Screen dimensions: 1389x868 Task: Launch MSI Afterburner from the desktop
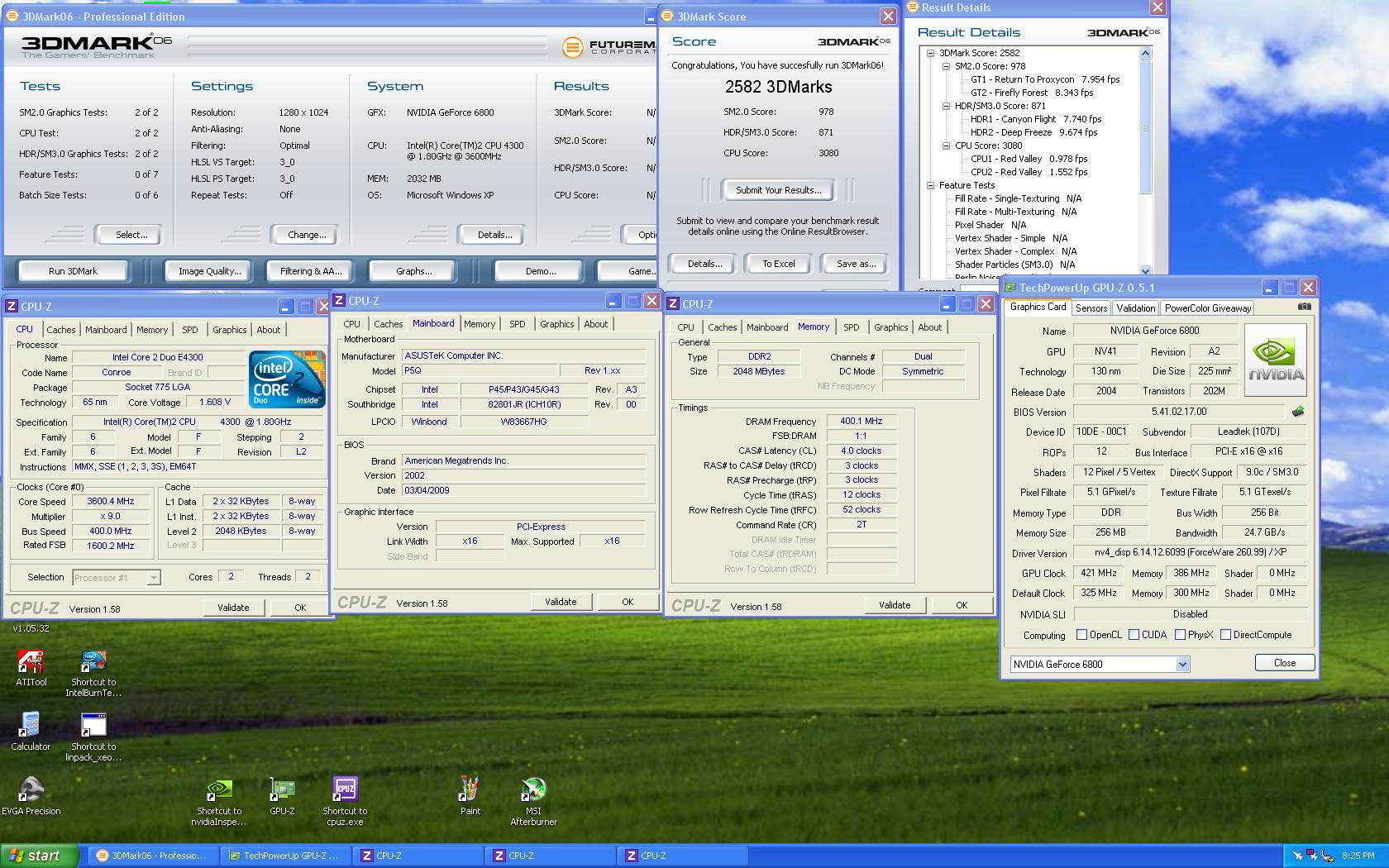533,801
